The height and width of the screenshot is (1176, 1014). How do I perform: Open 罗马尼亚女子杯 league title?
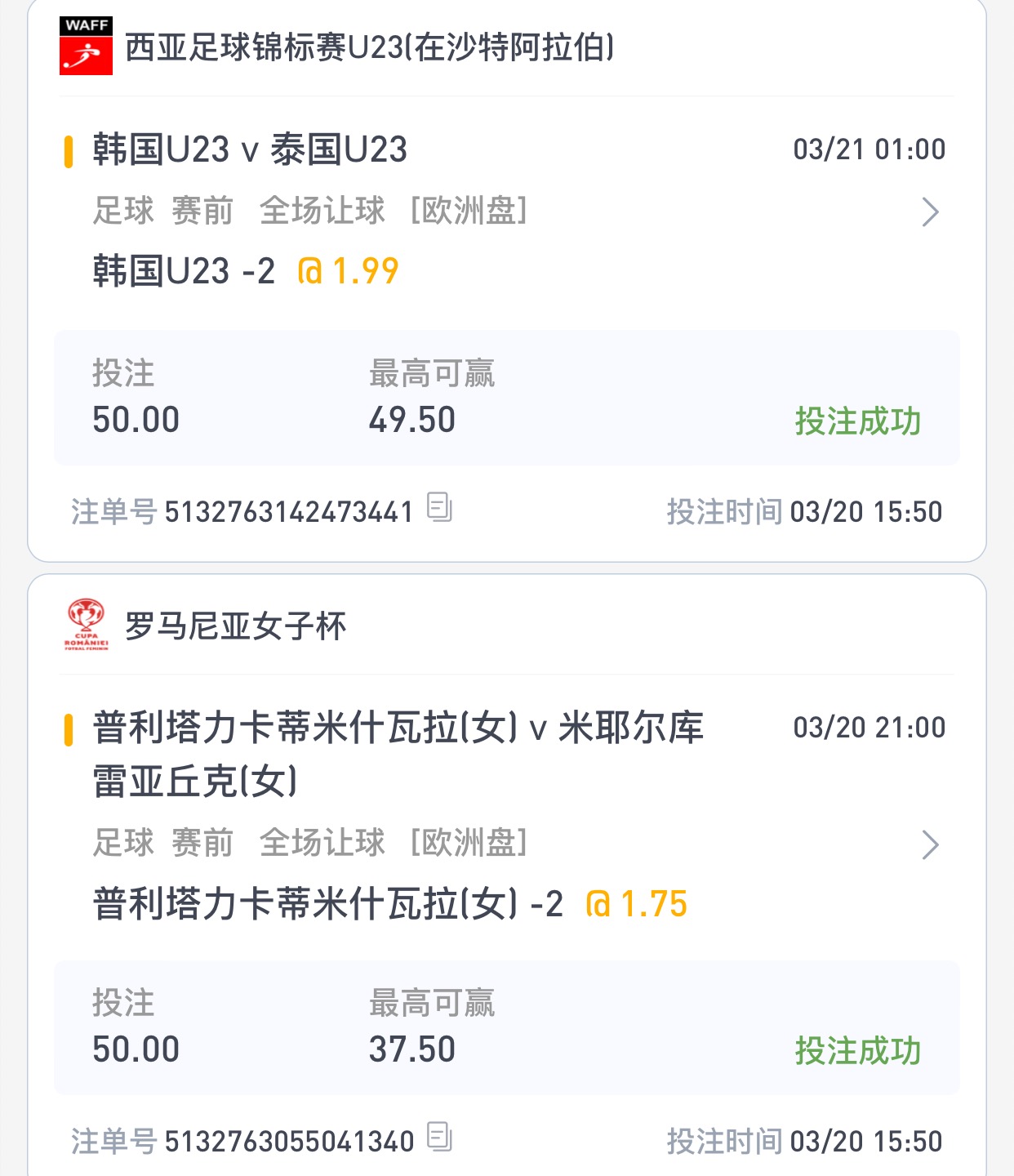click(235, 626)
